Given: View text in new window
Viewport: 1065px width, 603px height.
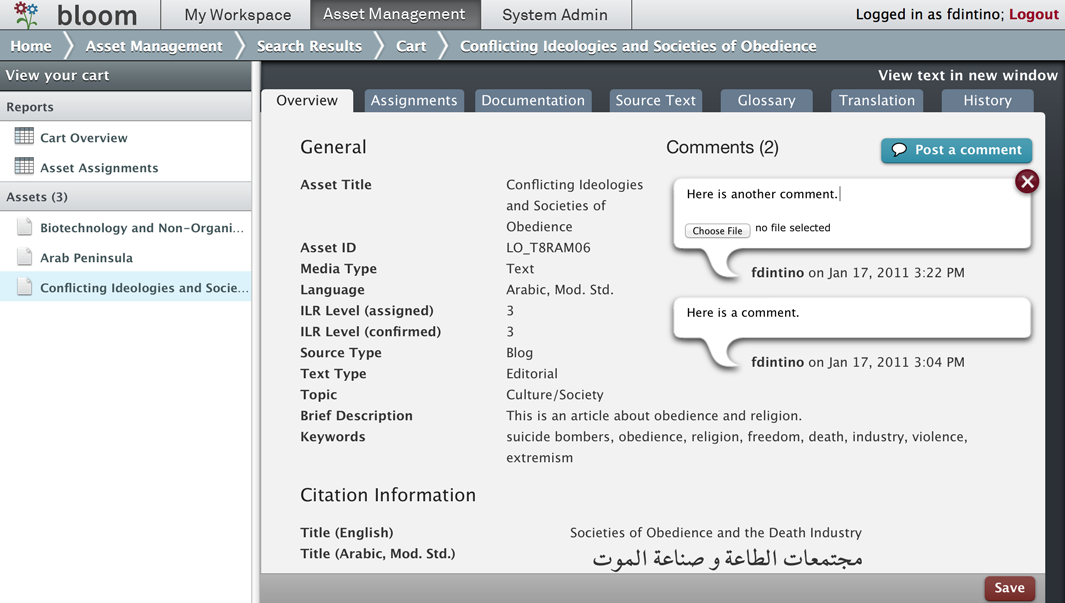Looking at the screenshot, I should click(x=967, y=75).
